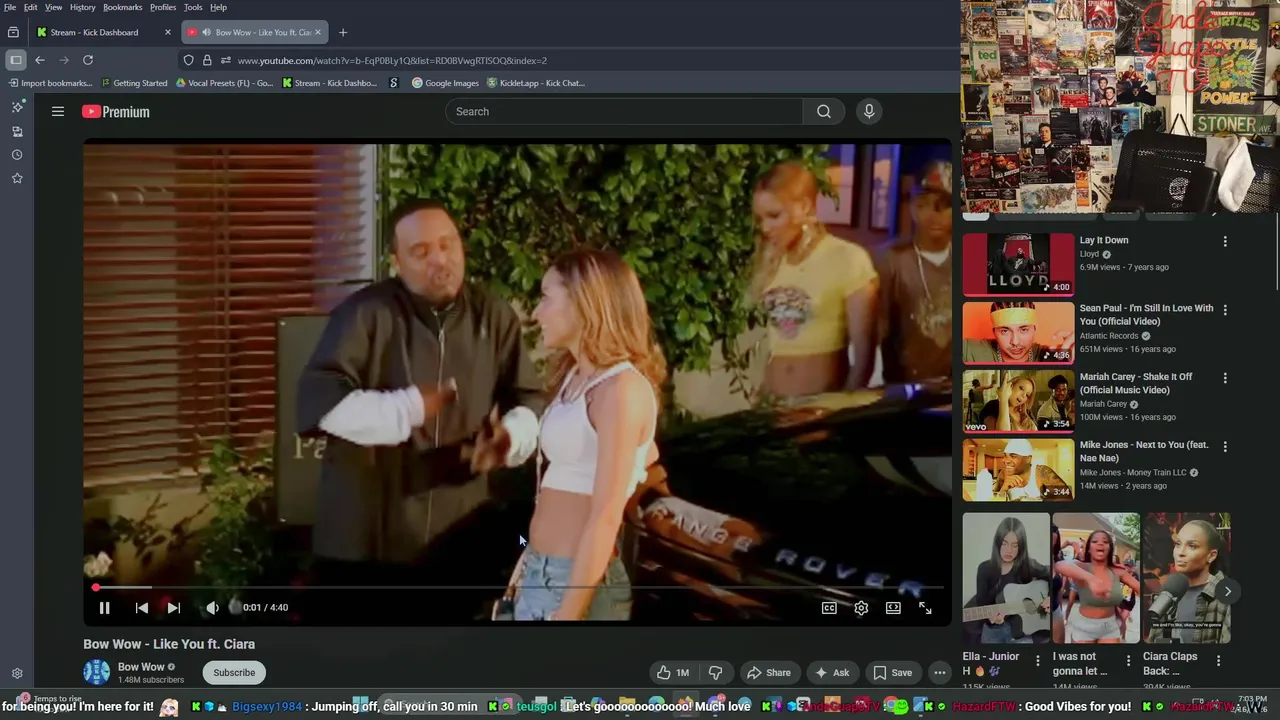The image size is (1280, 720).
Task: Subscribe to the Bow Wow channel
Action: tap(234, 673)
